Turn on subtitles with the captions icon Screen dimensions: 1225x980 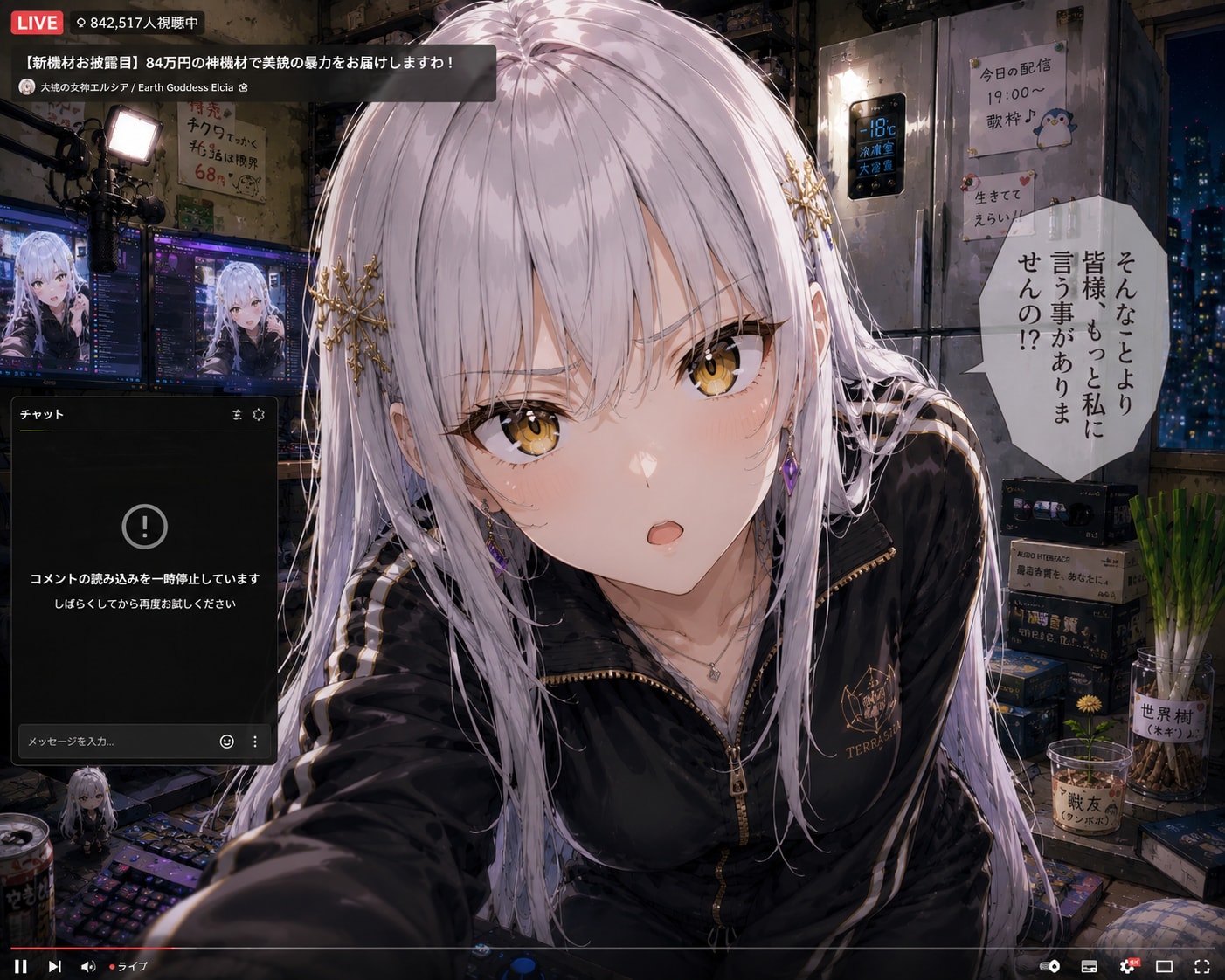(x=1089, y=966)
